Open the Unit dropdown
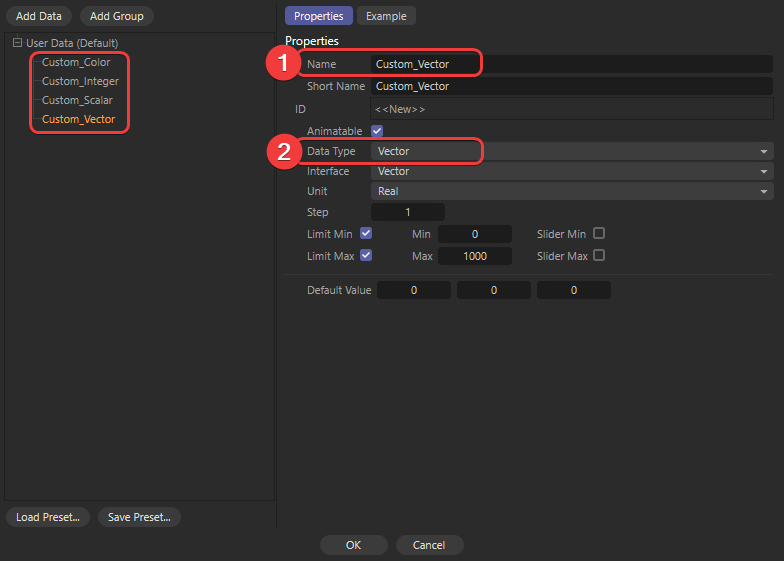 point(571,191)
